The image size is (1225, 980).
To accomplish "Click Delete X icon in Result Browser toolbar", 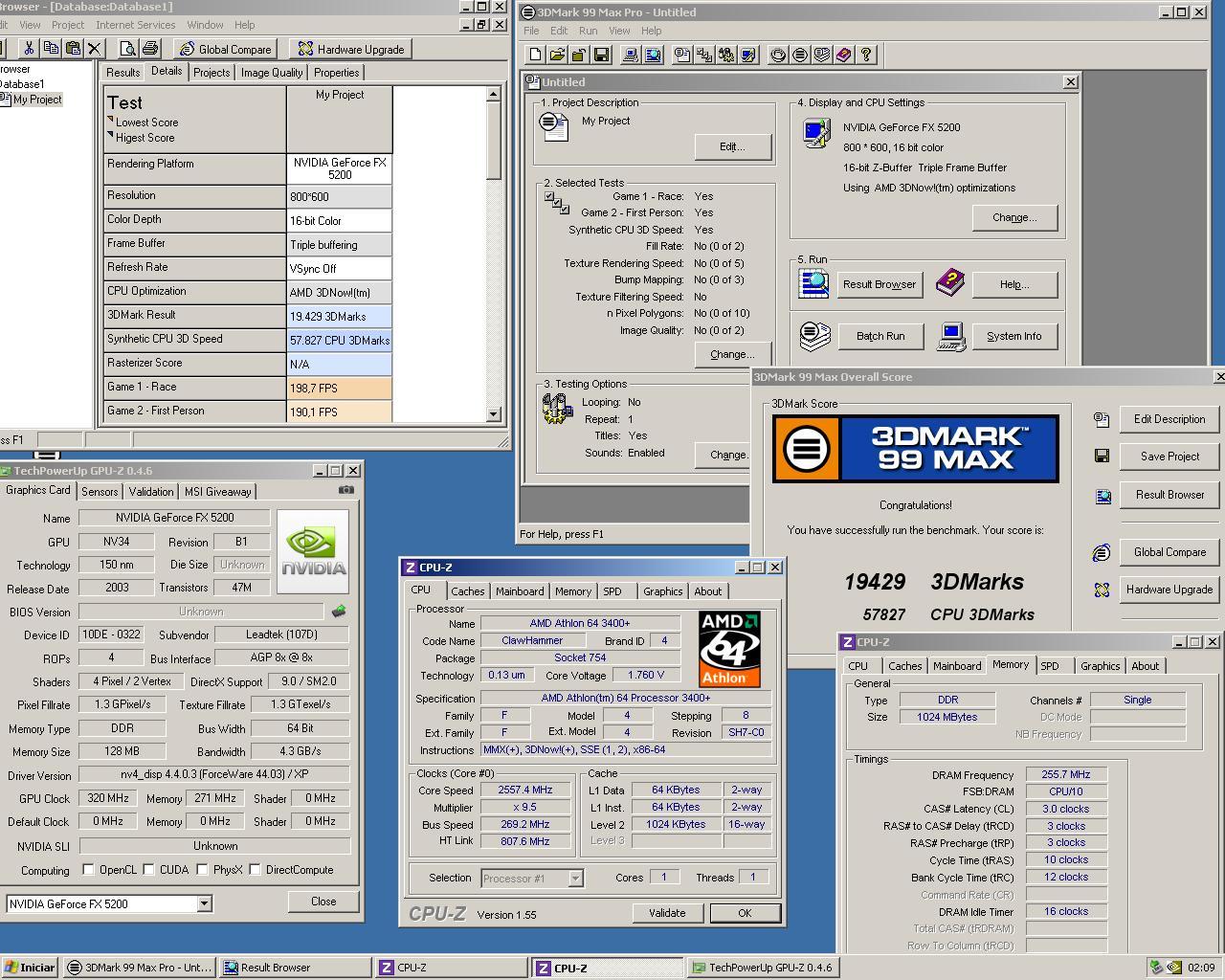I will pyautogui.click(x=94, y=49).
